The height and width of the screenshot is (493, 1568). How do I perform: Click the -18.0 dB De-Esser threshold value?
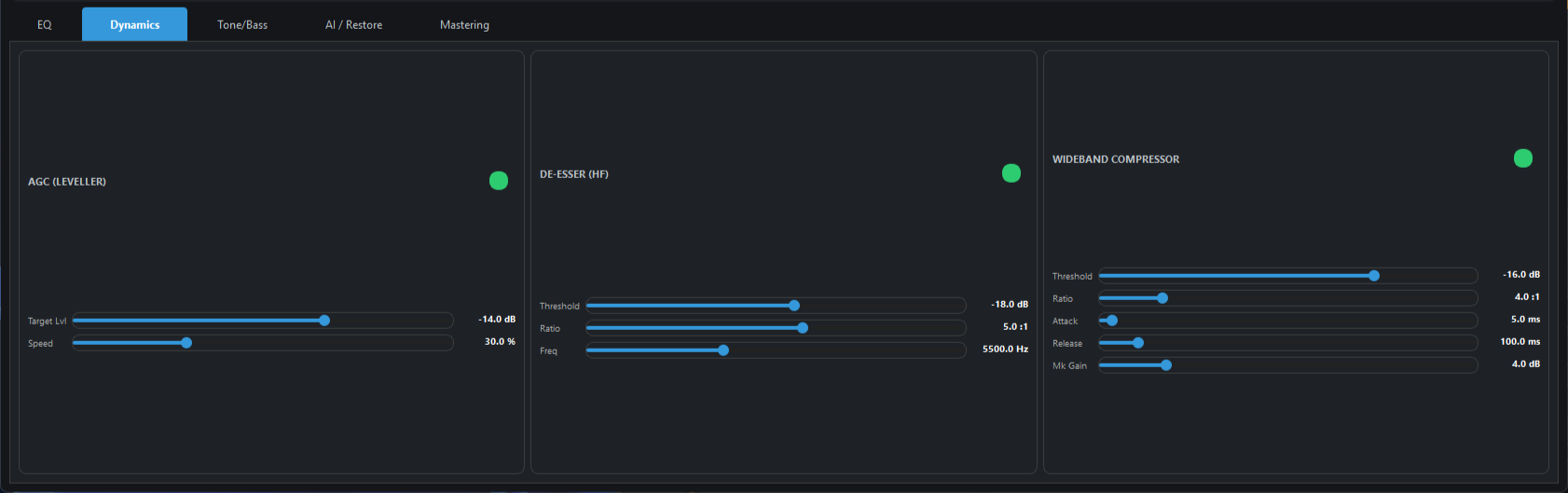(x=1010, y=304)
